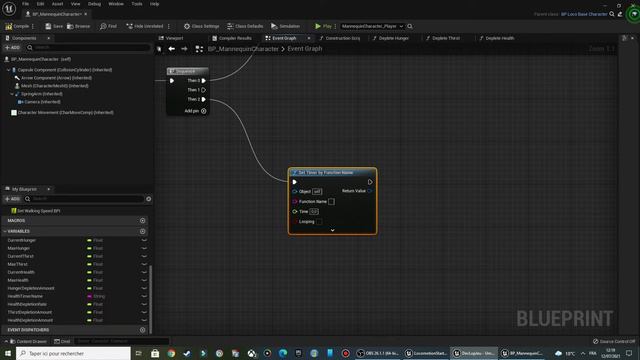
Task: Open Class Defaults
Action: [x=245, y=26]
